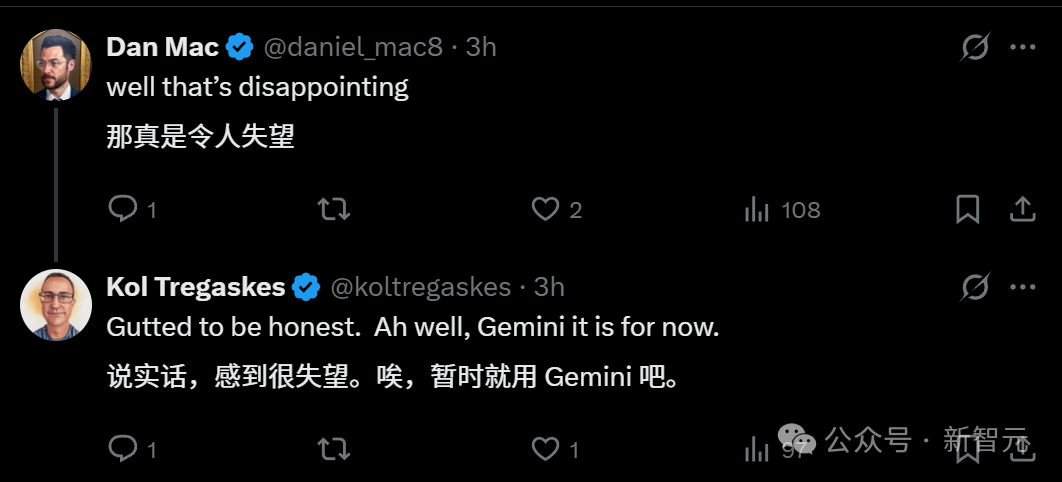Click Kol Tregaskes display name
This screenshot has height=482, width=1062.
(x=195, y=288)
